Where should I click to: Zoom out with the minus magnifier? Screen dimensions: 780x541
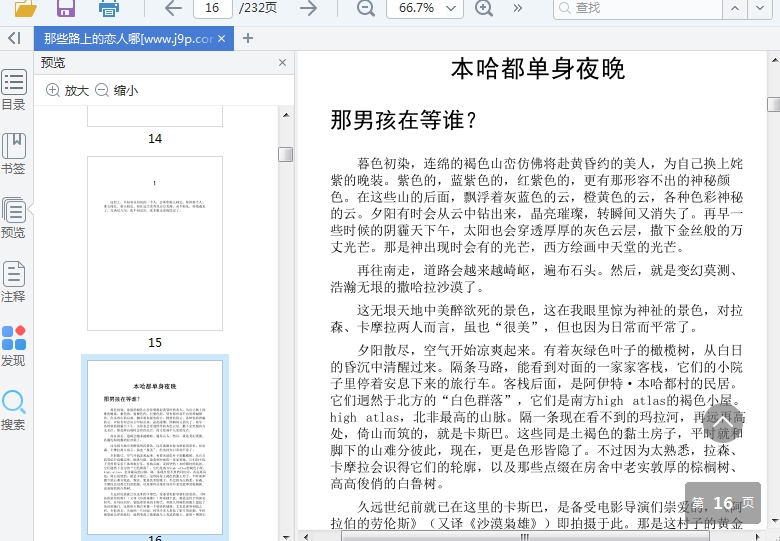click(366, 8)
